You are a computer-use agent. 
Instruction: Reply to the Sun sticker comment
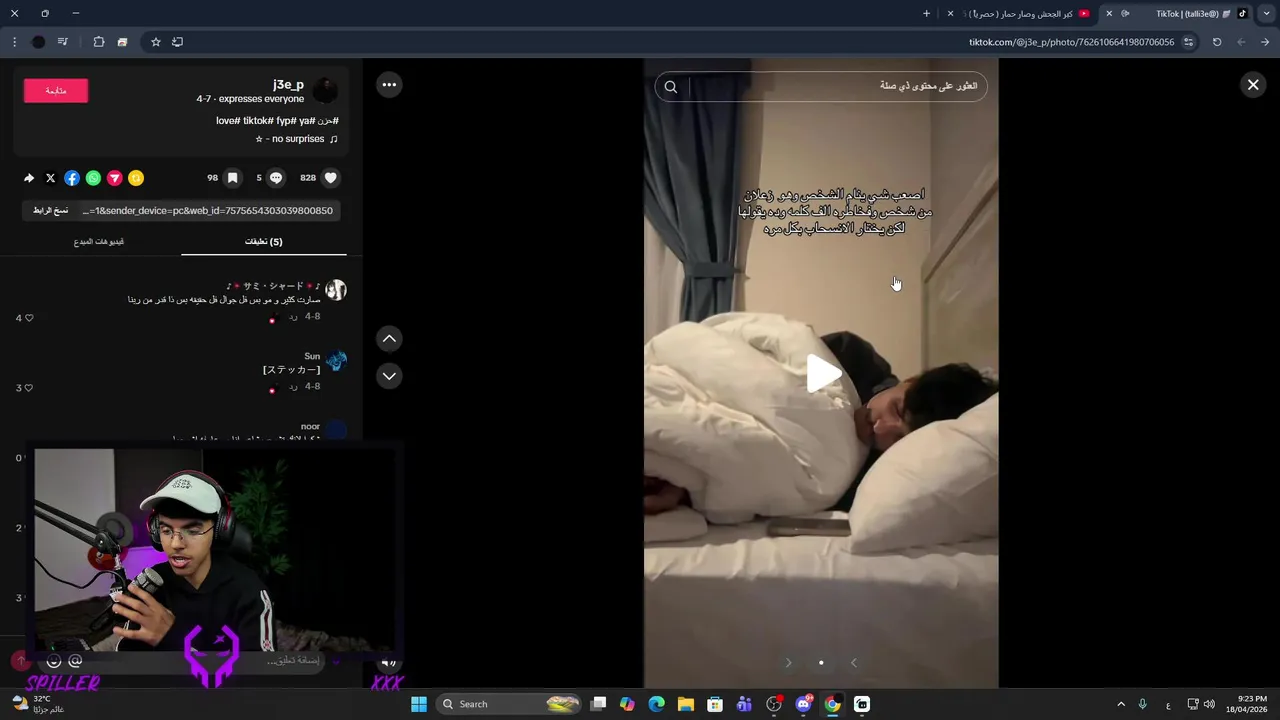point(293,386)
